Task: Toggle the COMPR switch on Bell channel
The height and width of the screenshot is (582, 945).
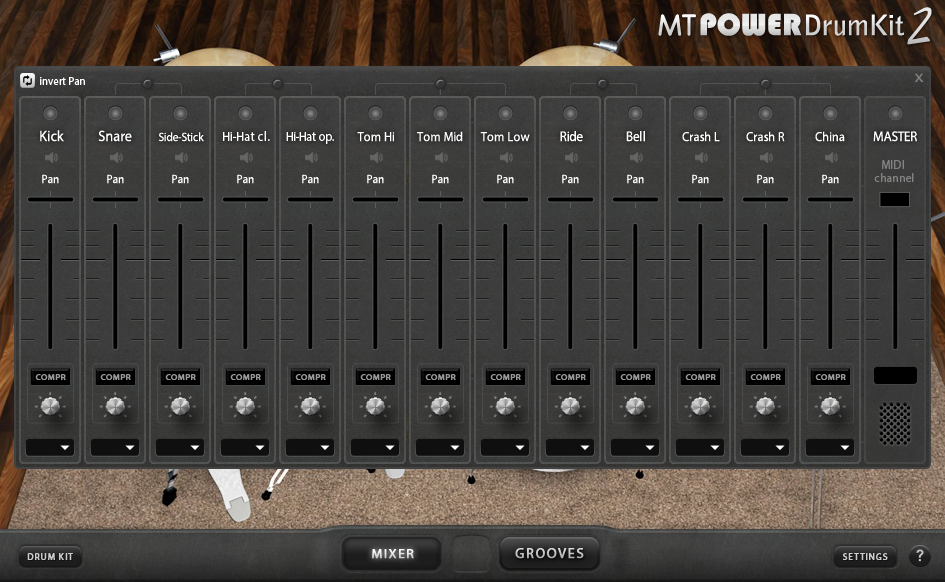Action: (x=636, y=377)
